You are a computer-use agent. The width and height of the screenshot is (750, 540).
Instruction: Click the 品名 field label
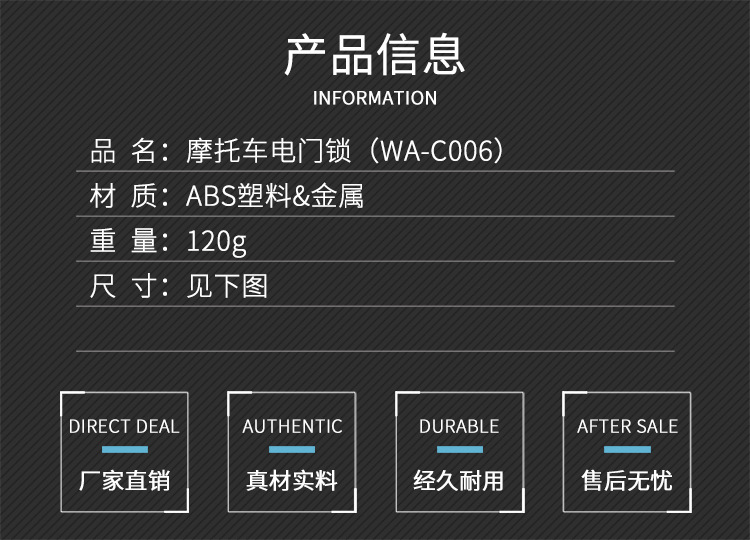(x=123, y=151)
